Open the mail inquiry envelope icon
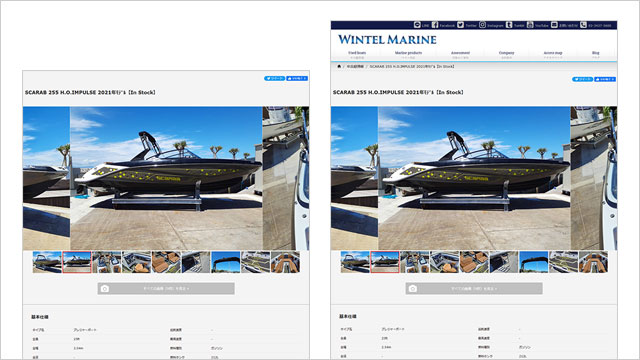The height and width of the screenshot is (360, 640). [x=554, y=25]
